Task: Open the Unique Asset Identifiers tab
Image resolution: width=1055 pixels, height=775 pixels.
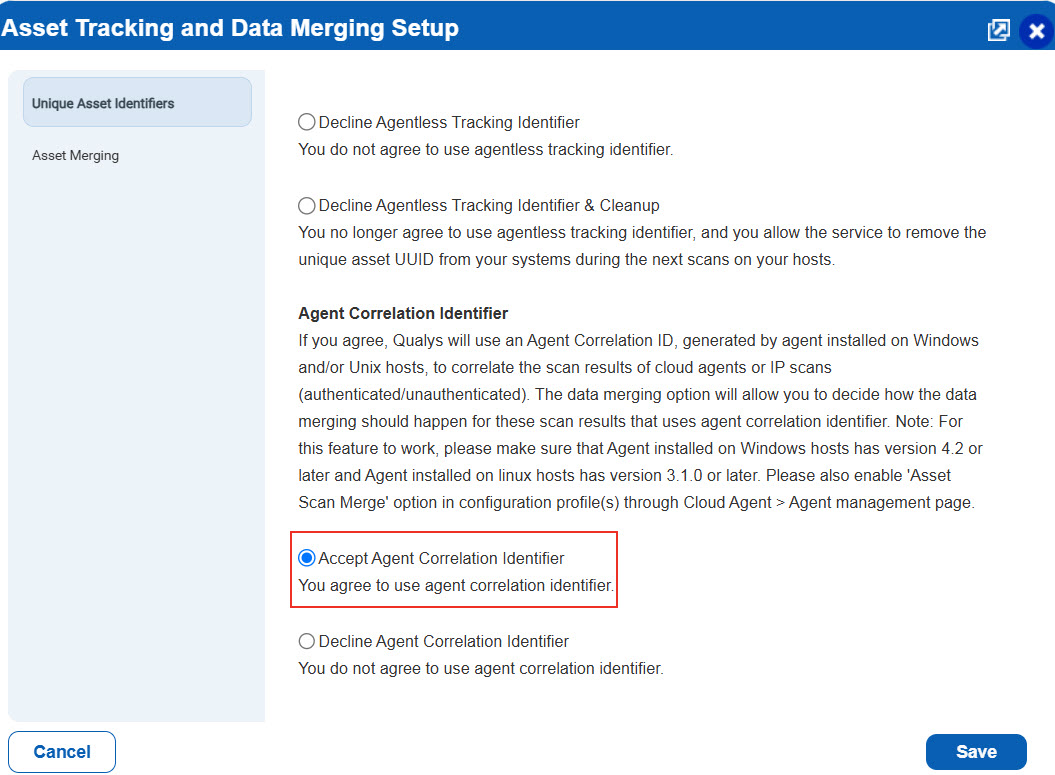Action: click(137, 103)
